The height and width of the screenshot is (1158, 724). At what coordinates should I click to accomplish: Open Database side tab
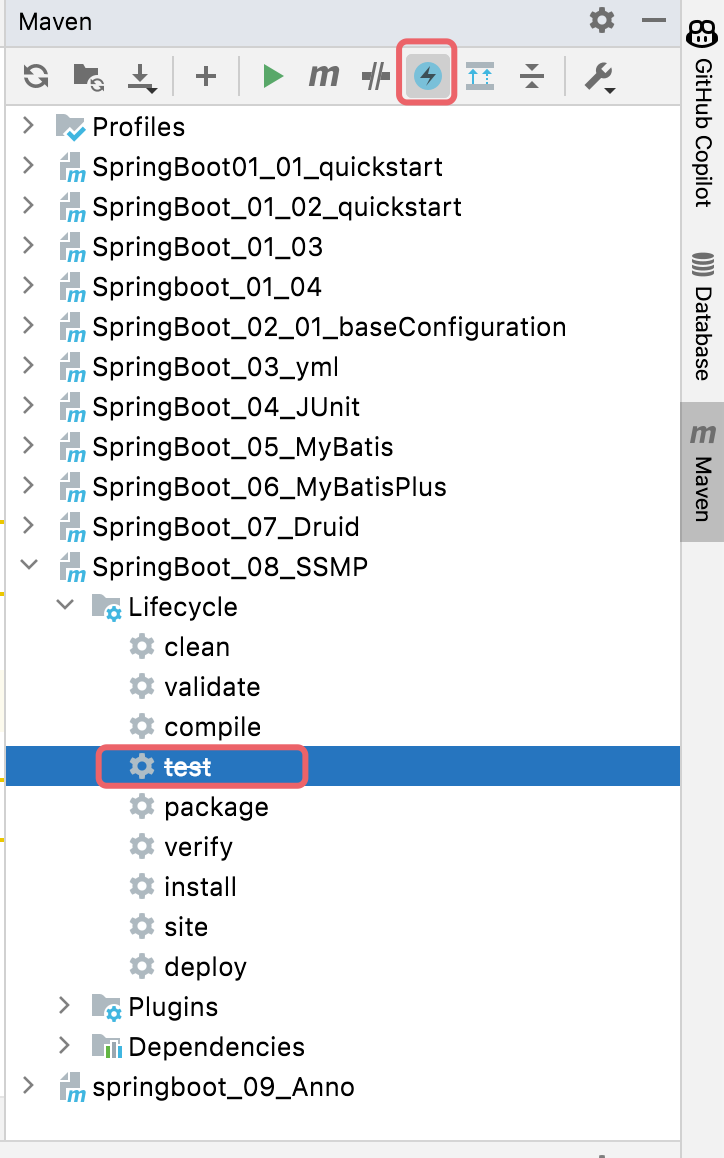(703, 317)
